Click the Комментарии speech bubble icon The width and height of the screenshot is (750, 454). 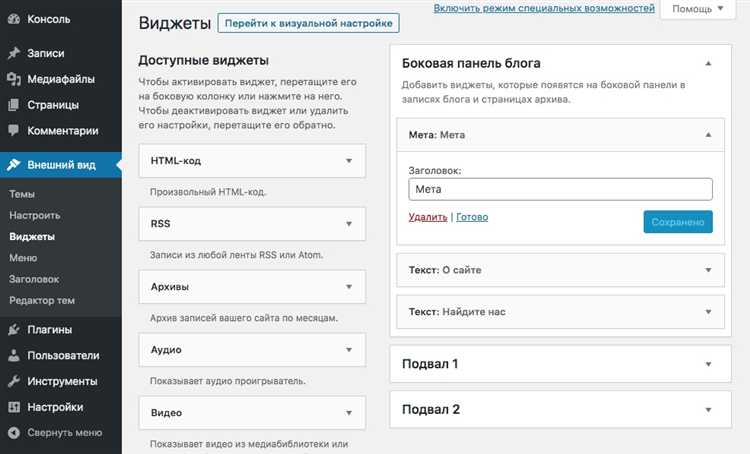(x=14, y=131)
